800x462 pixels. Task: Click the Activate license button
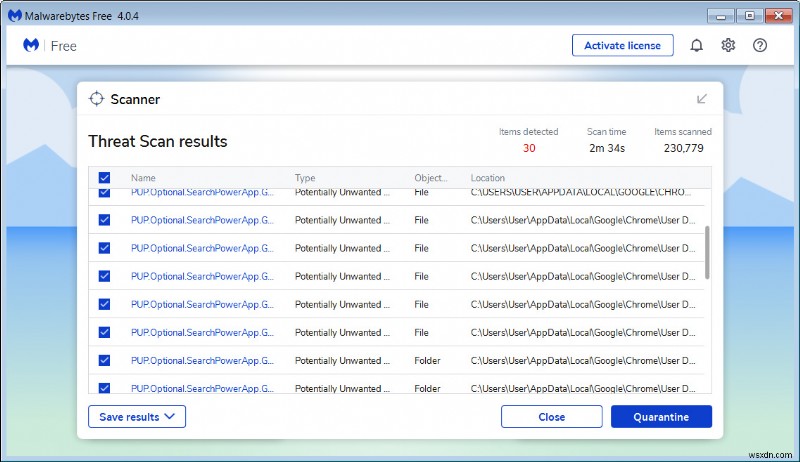tap(622, 45)
